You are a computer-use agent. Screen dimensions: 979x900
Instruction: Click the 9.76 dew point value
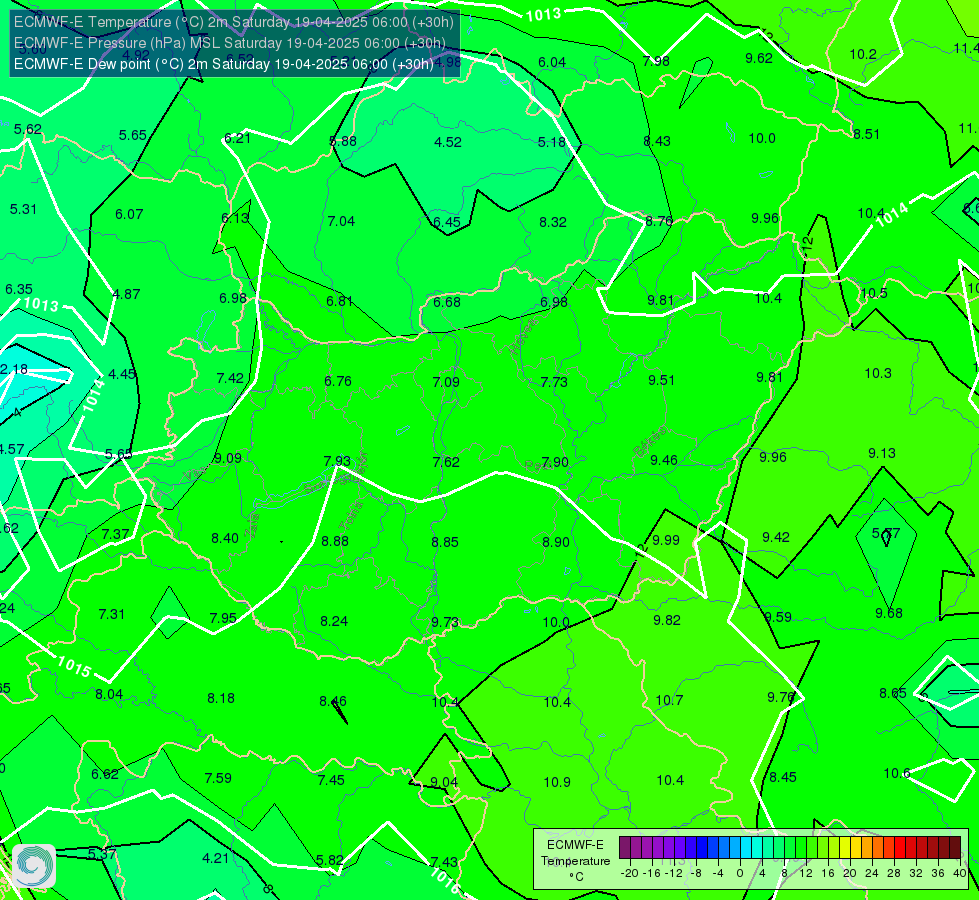780,698
